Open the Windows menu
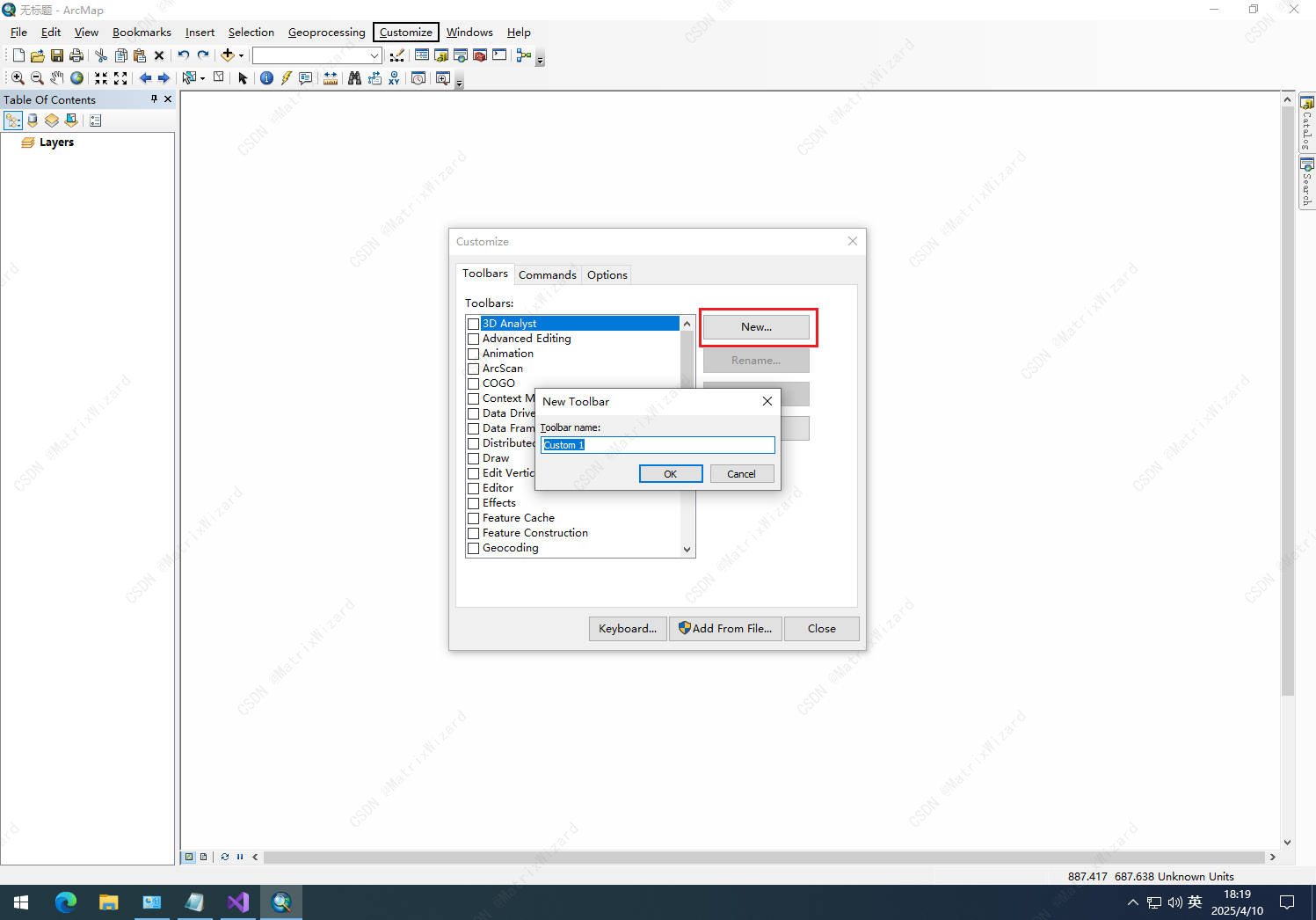 point(469,32)
